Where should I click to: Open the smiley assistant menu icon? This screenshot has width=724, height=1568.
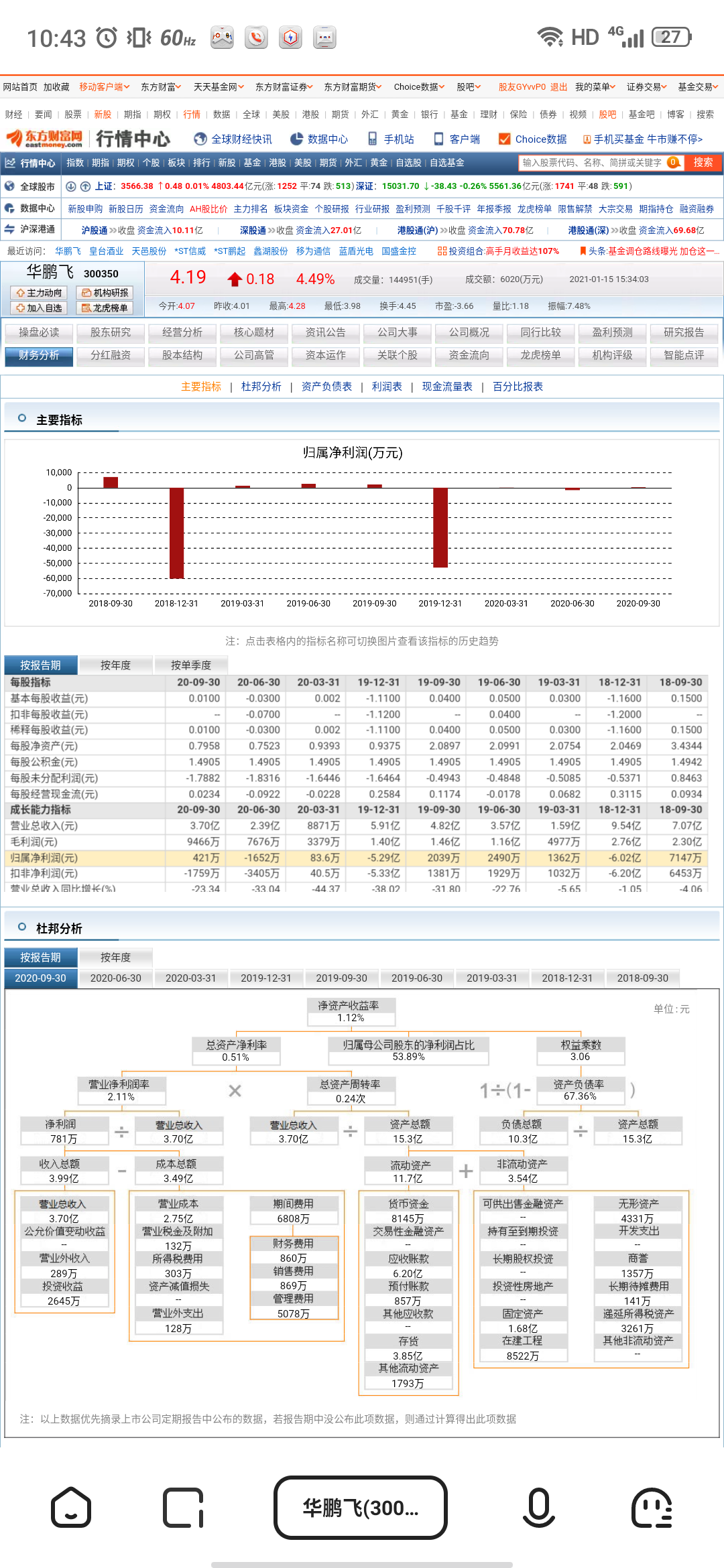tap(652, 1508)
